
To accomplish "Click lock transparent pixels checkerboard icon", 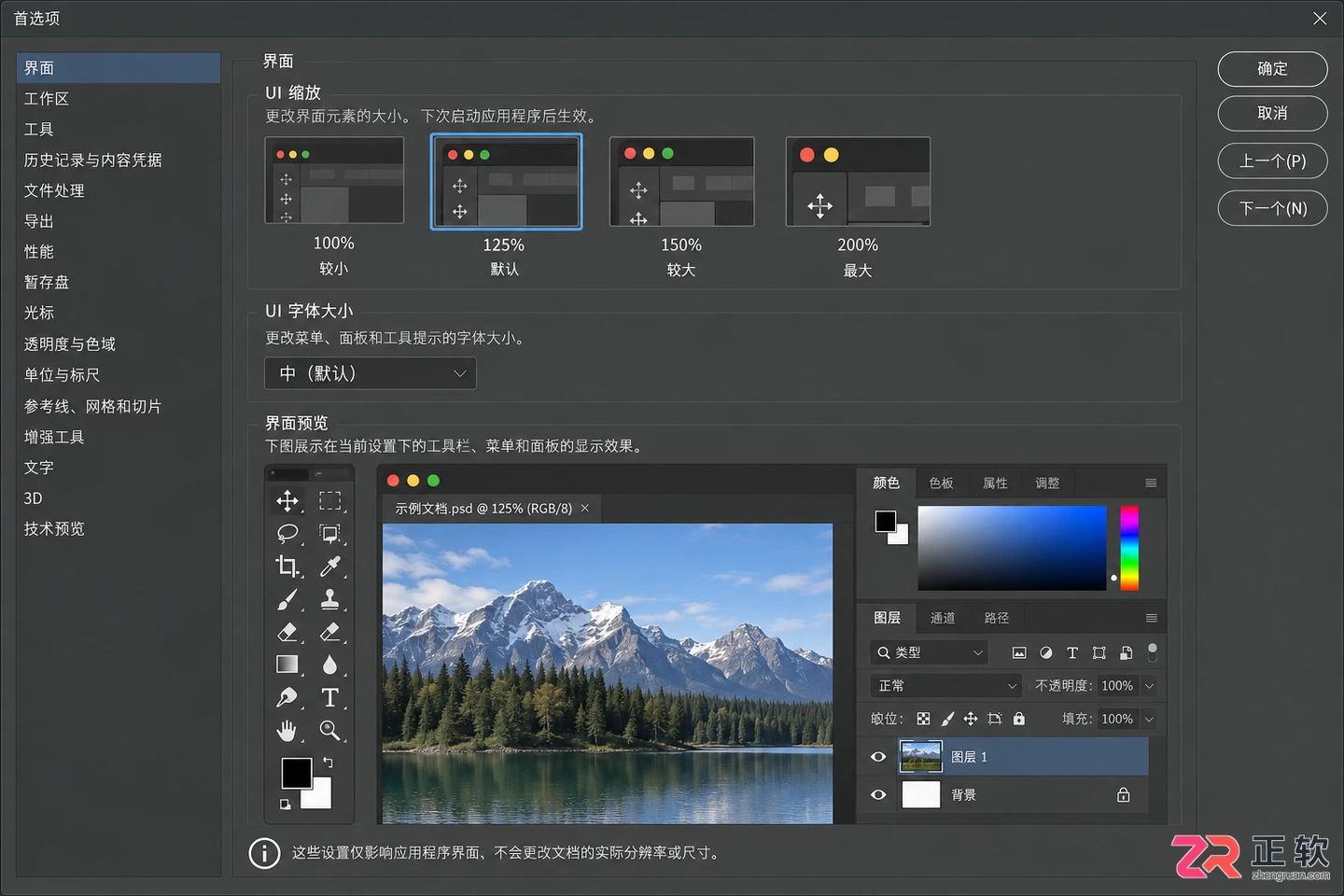I will click(923, 719).
